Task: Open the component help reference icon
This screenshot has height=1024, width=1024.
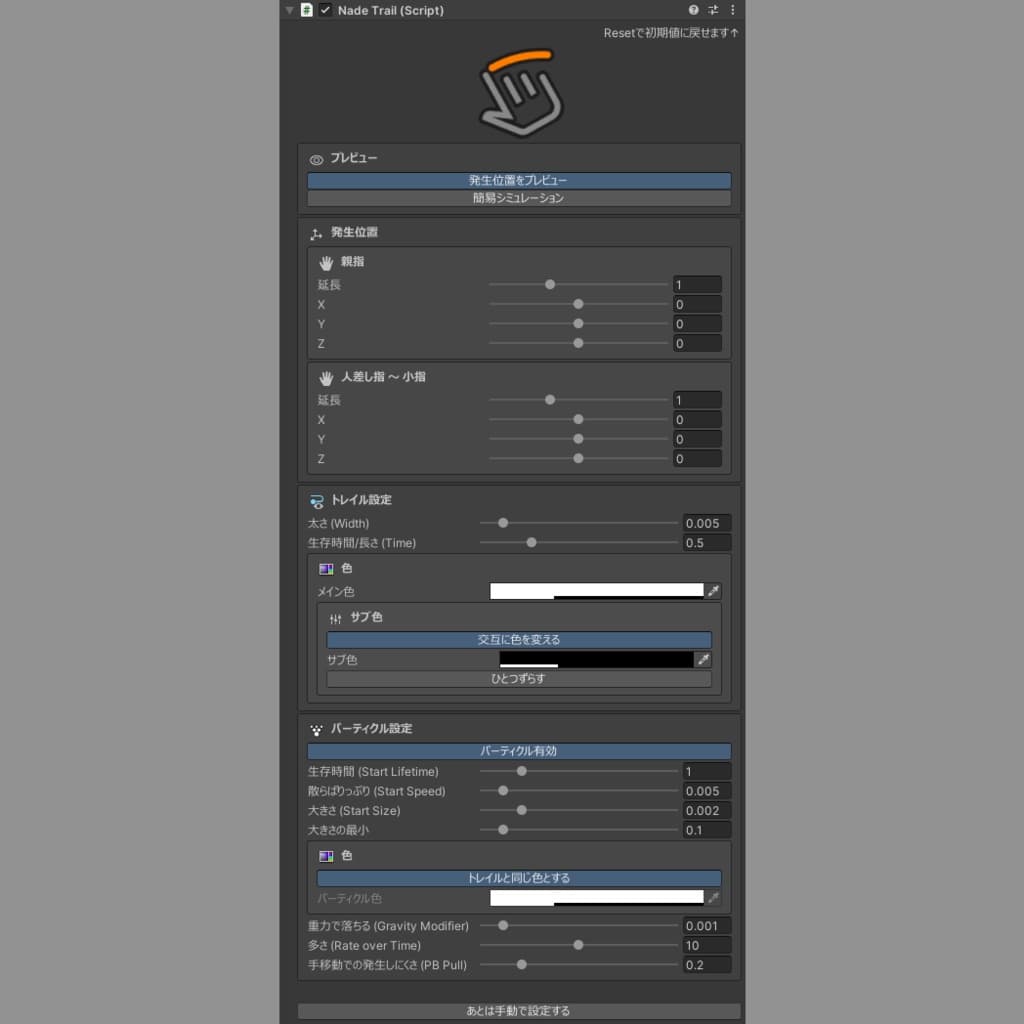Action: coord(694,10)
